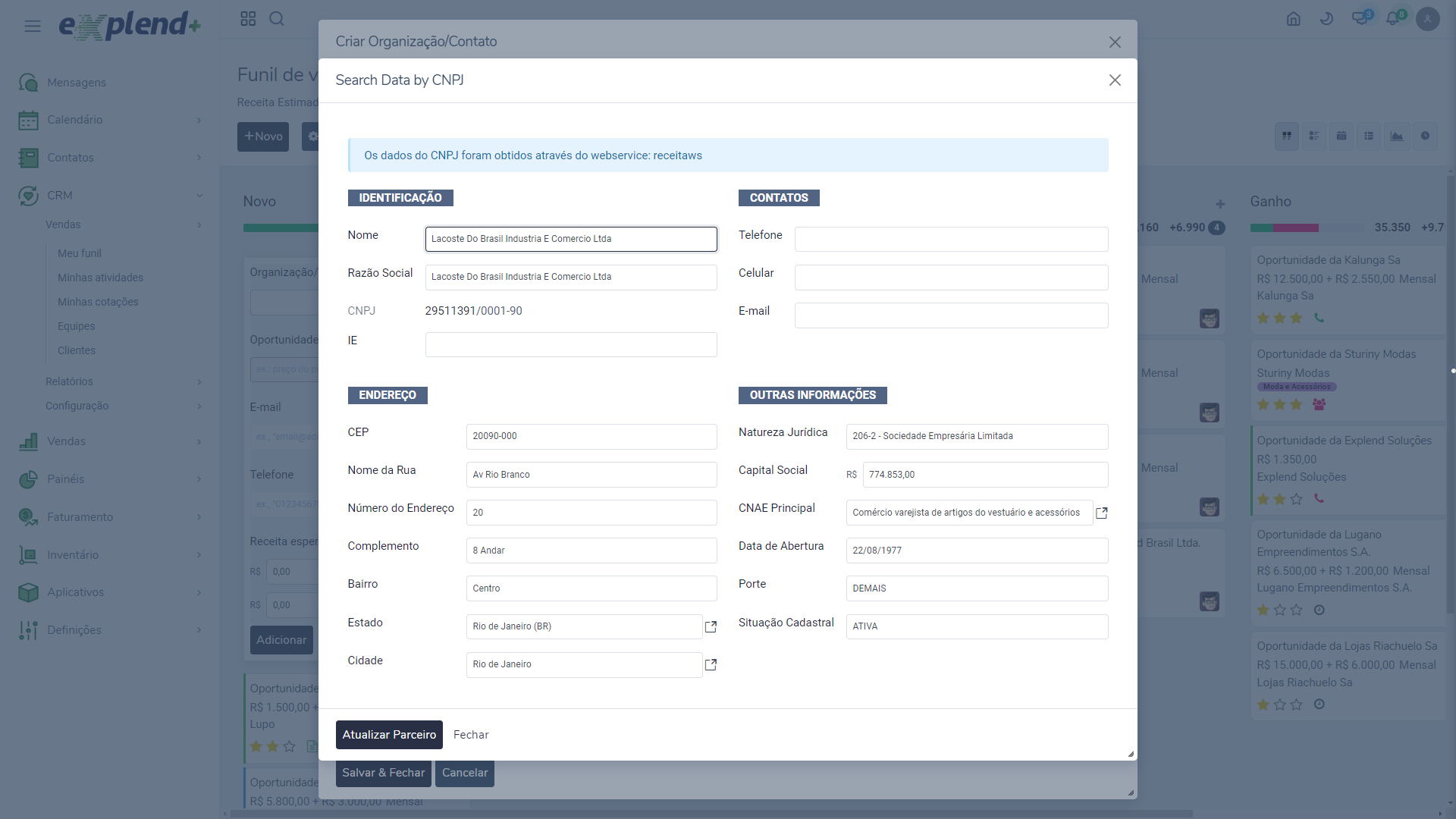Image resolution: width=1456 pixels, height=819 pixels.
Task: Open external link icon beside CNAE Principal
Action: click(1102, 513)
